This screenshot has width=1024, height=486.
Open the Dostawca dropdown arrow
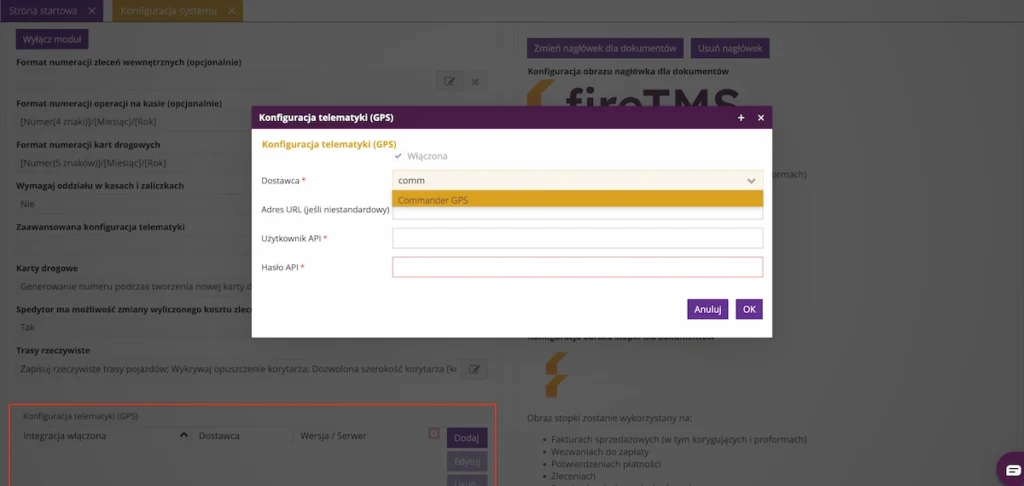point(751,181)
